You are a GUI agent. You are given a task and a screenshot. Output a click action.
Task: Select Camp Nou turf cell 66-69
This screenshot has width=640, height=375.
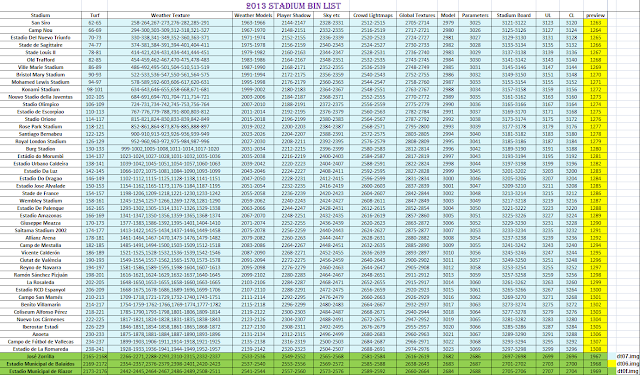pyautogui.click(x=95, y=30)
